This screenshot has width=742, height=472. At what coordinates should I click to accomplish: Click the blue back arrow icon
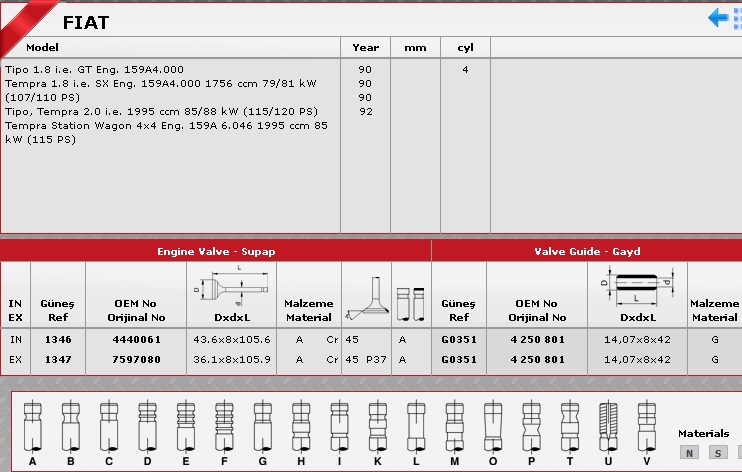(718, 18)
